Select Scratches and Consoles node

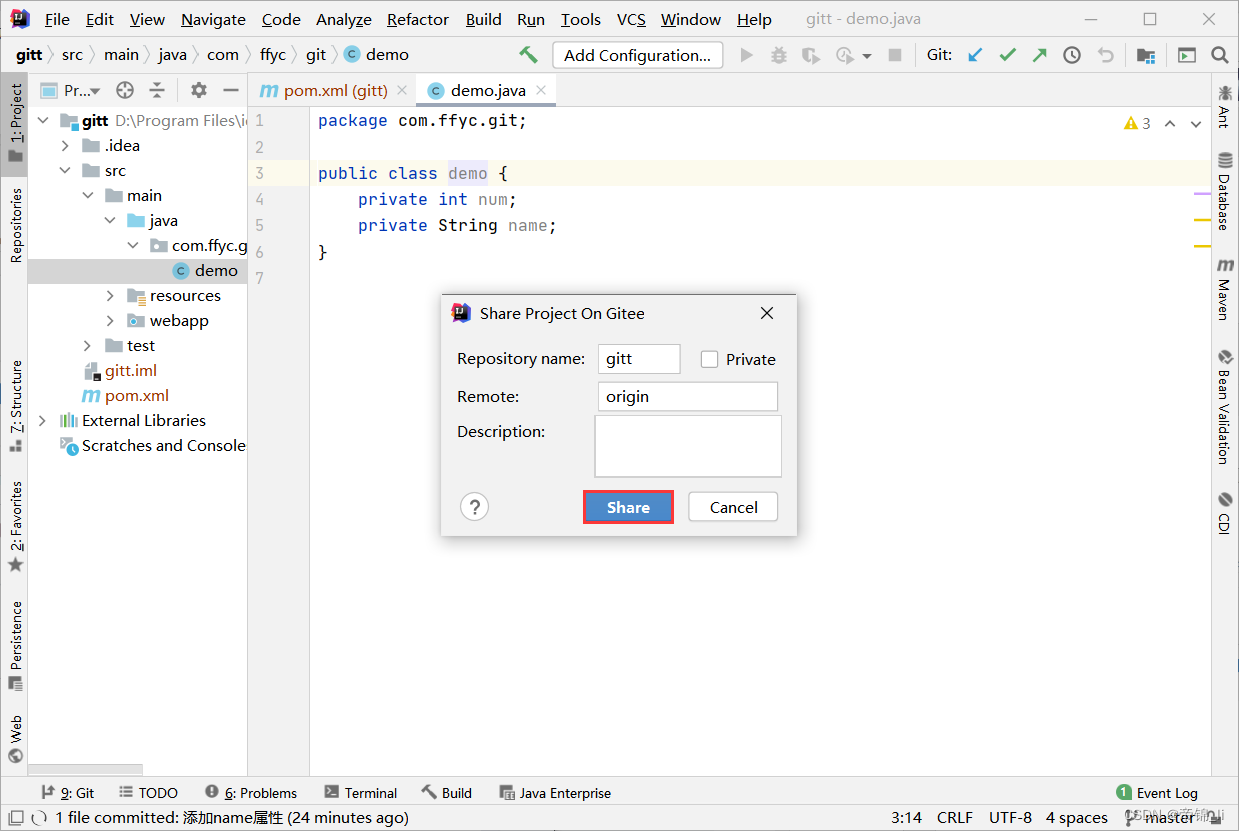pos(153,445)
